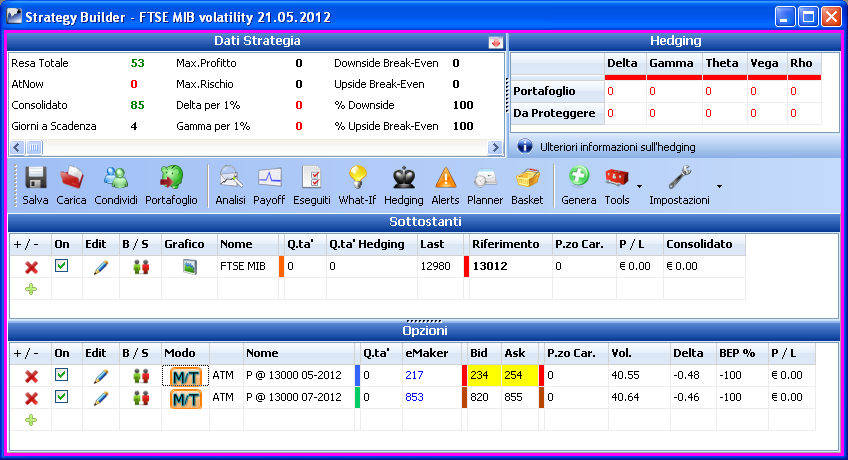Image resolution: width=848 pixels, height=460 pixels.
Task: Uncheck the On checkbox for FTSE MIB
Action: point(62,265)
